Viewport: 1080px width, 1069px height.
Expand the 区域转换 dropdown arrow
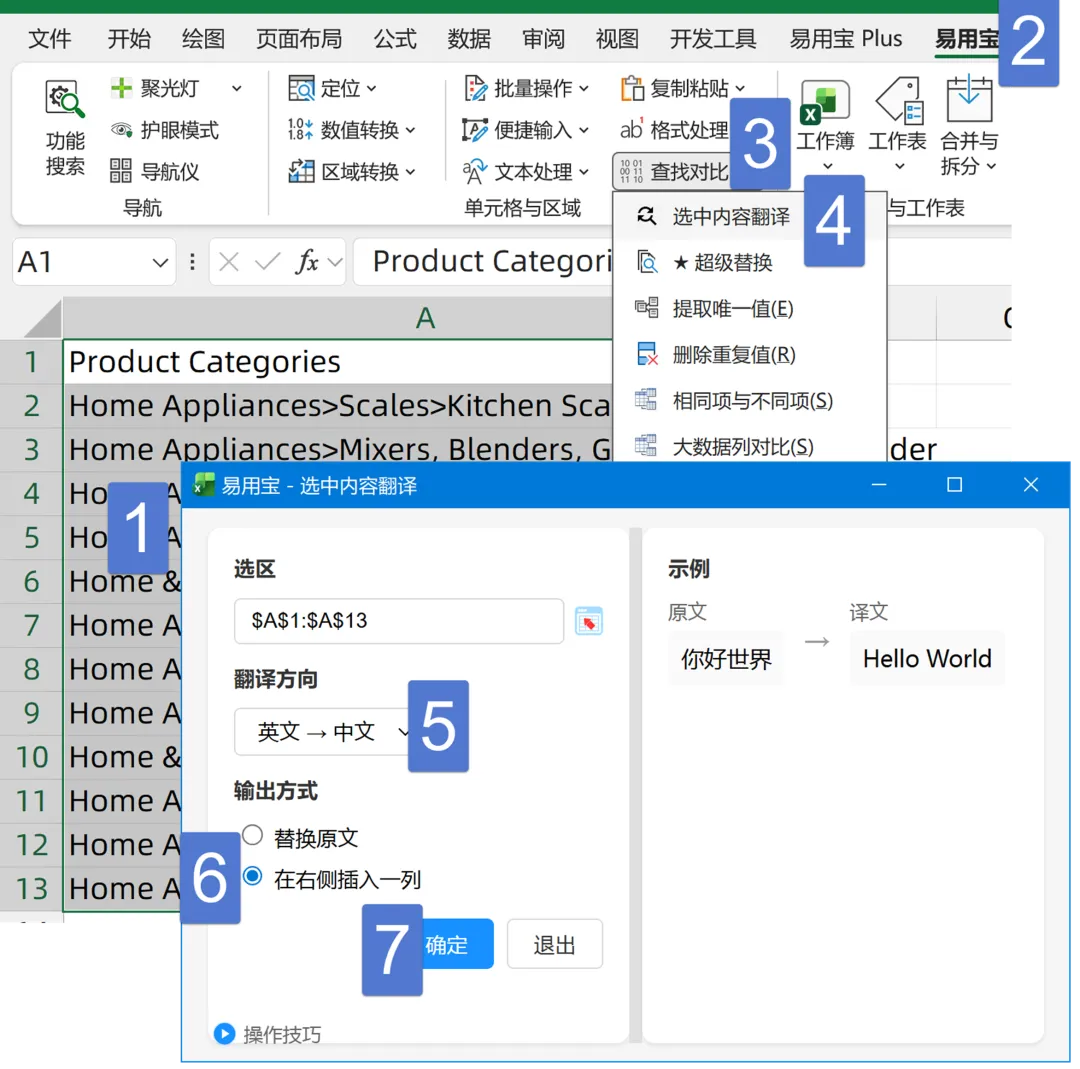point(411,172)
